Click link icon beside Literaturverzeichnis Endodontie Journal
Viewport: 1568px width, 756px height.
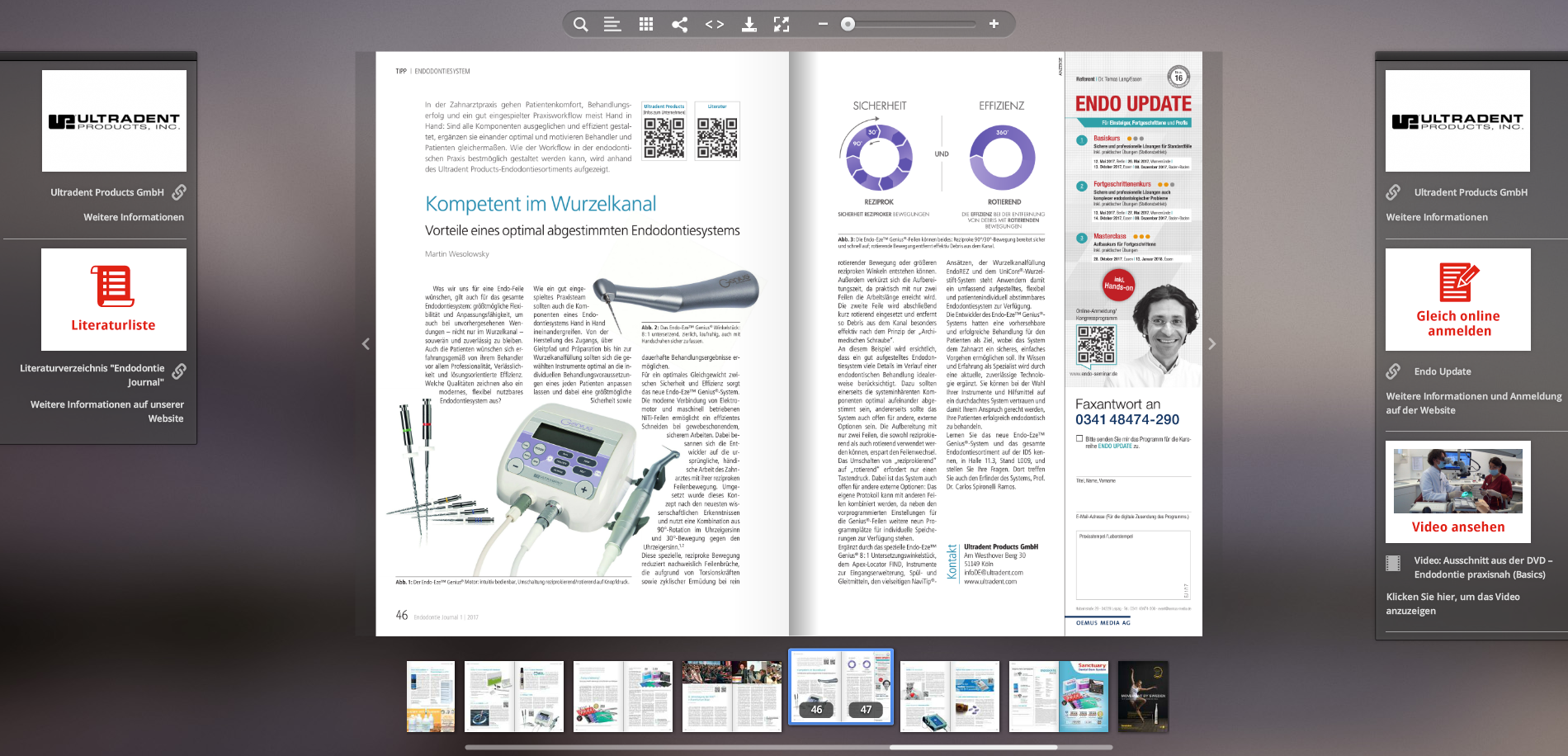(x=179, y=371)
